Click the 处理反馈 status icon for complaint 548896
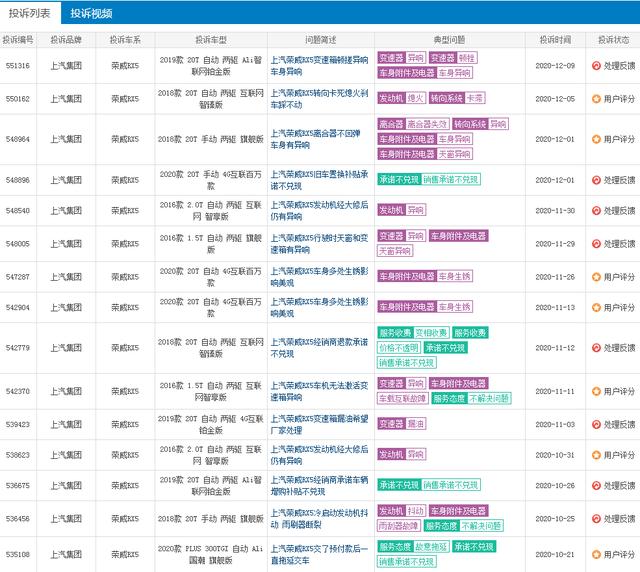This screenshot has height=572, width=640. pyautogui.click(x=596, y=180)
